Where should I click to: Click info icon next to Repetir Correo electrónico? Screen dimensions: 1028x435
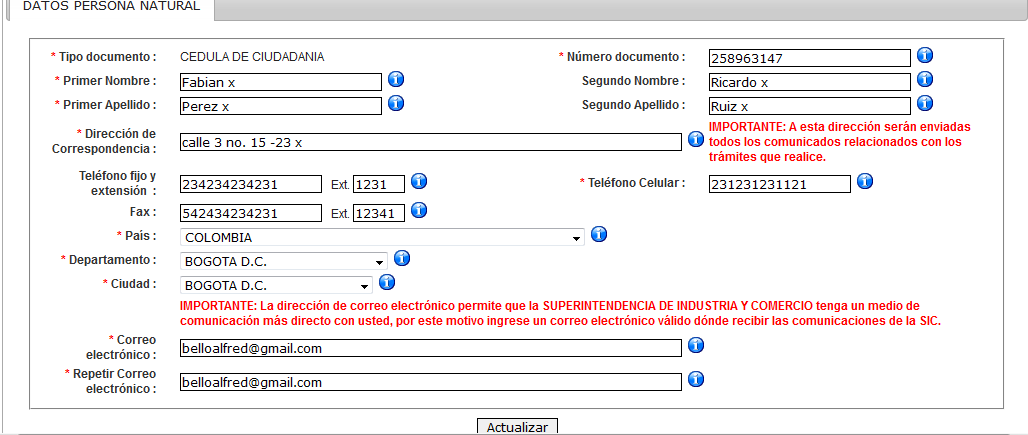(696, 379)
